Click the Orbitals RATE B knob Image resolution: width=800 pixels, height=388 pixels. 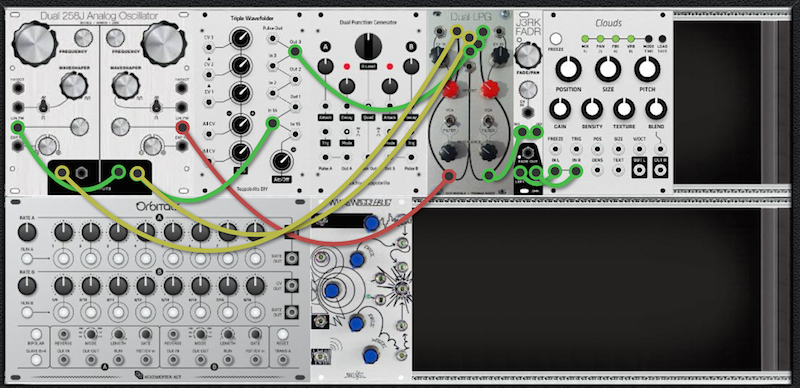pos(27,286)
